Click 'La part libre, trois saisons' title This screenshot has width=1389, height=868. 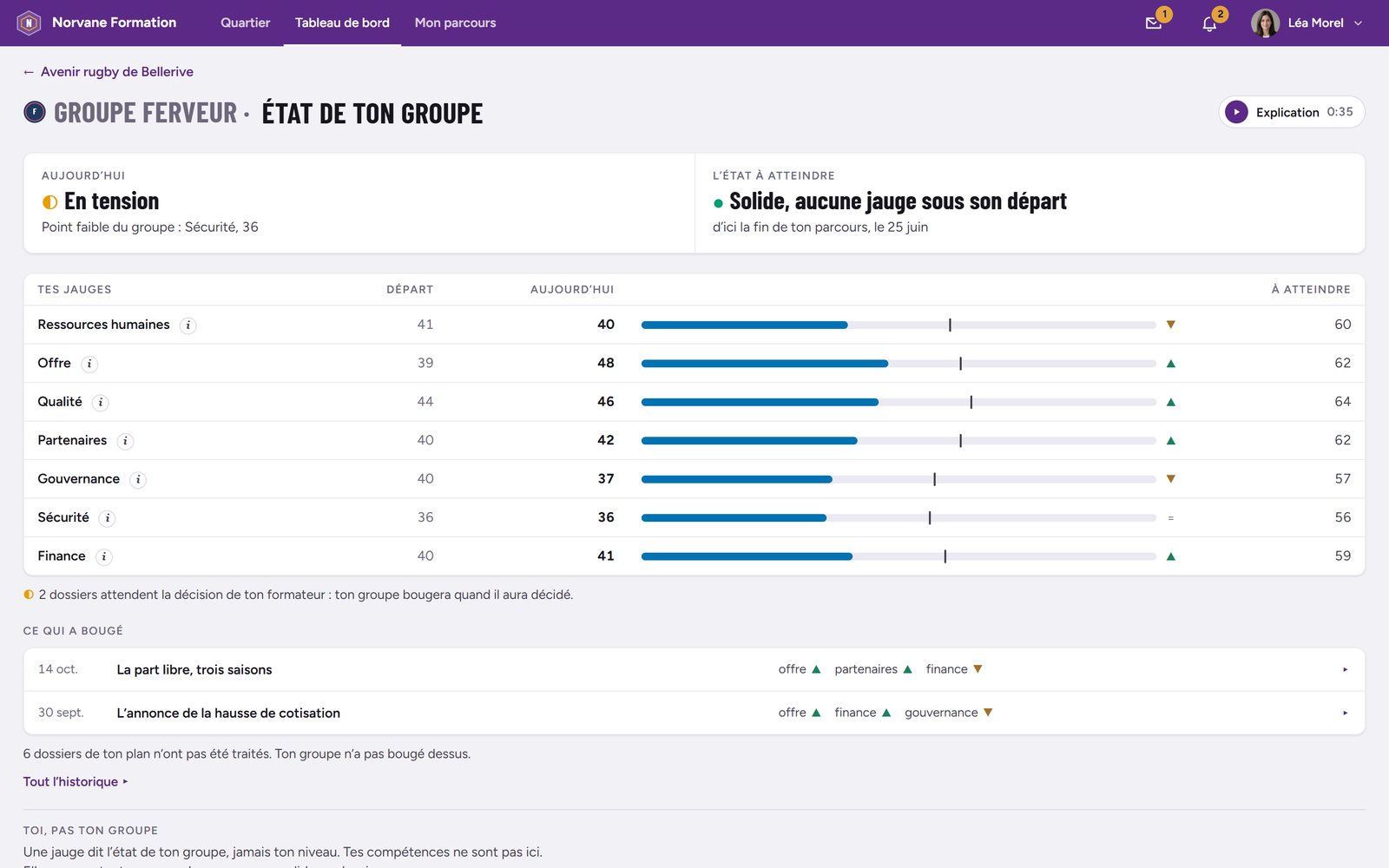[x=194, y=670]
